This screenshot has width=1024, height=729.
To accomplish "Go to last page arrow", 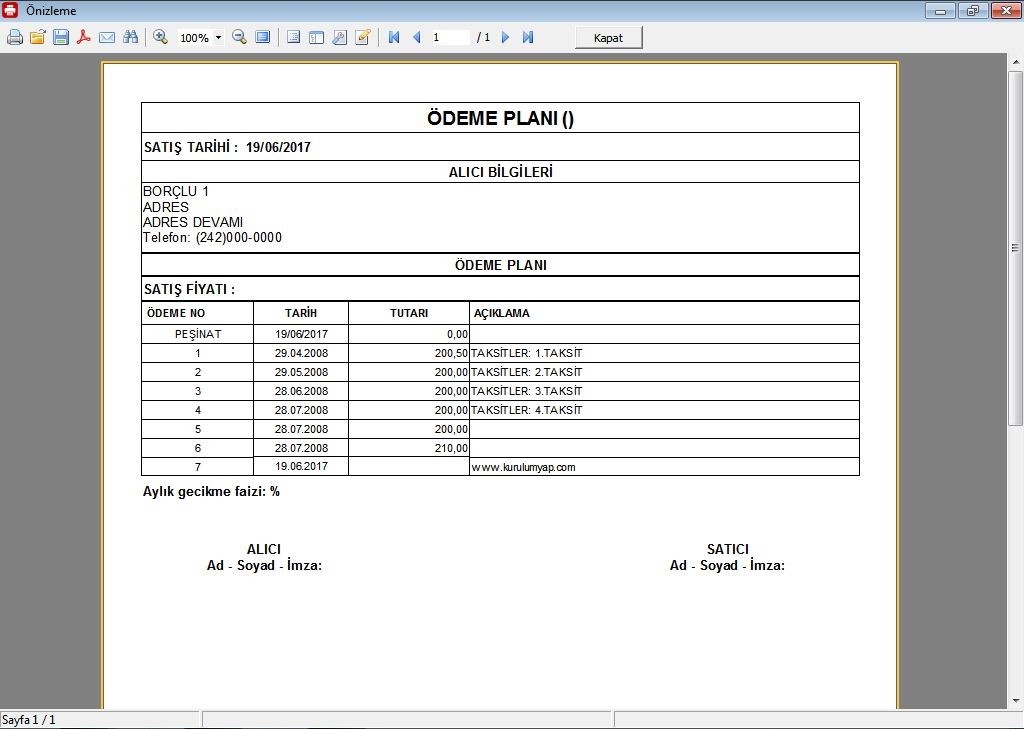I will click(x=528, y=37).
